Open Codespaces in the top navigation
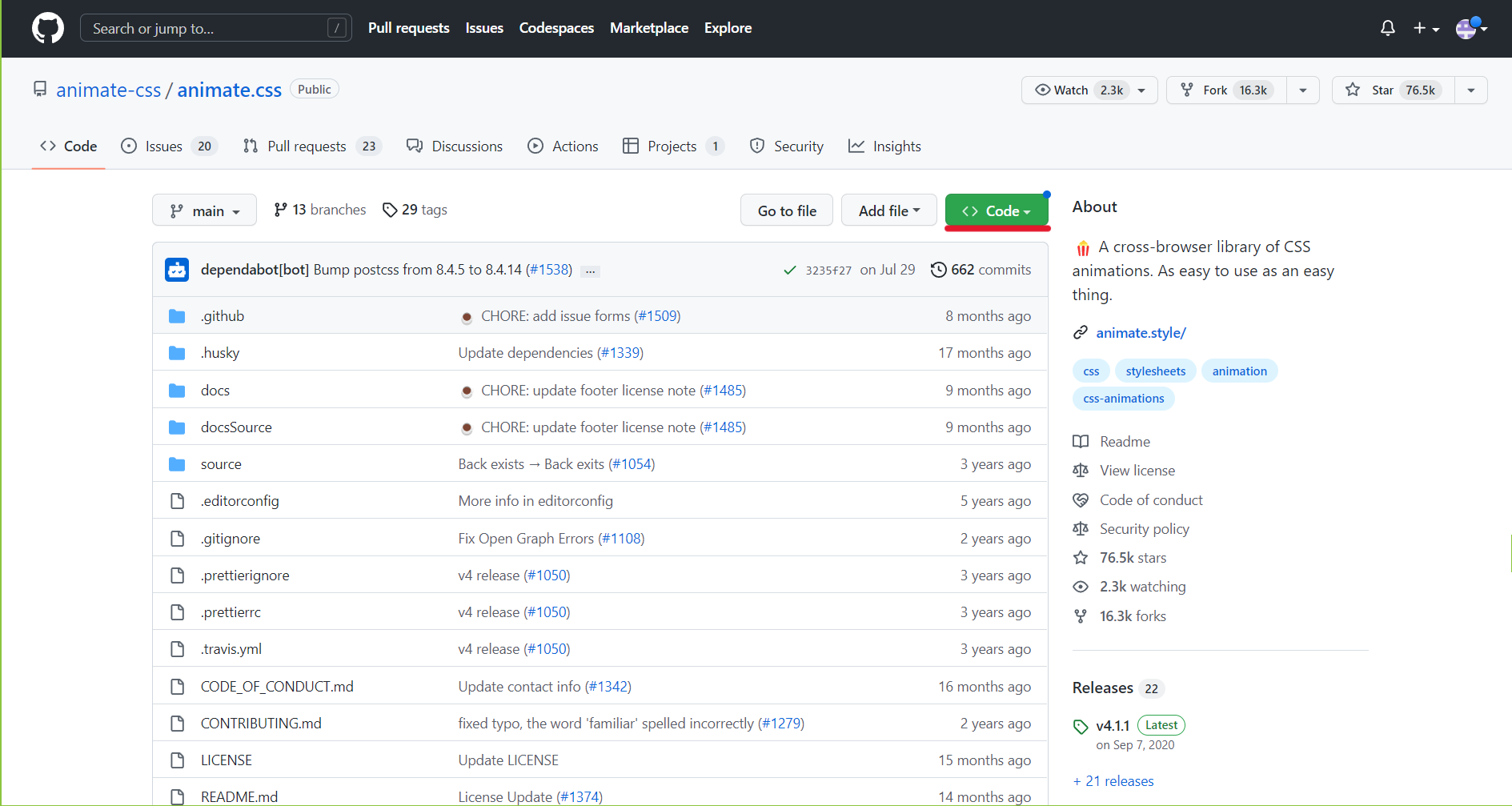The width and height of the screenshot is (1512, 806). point(556,28)
